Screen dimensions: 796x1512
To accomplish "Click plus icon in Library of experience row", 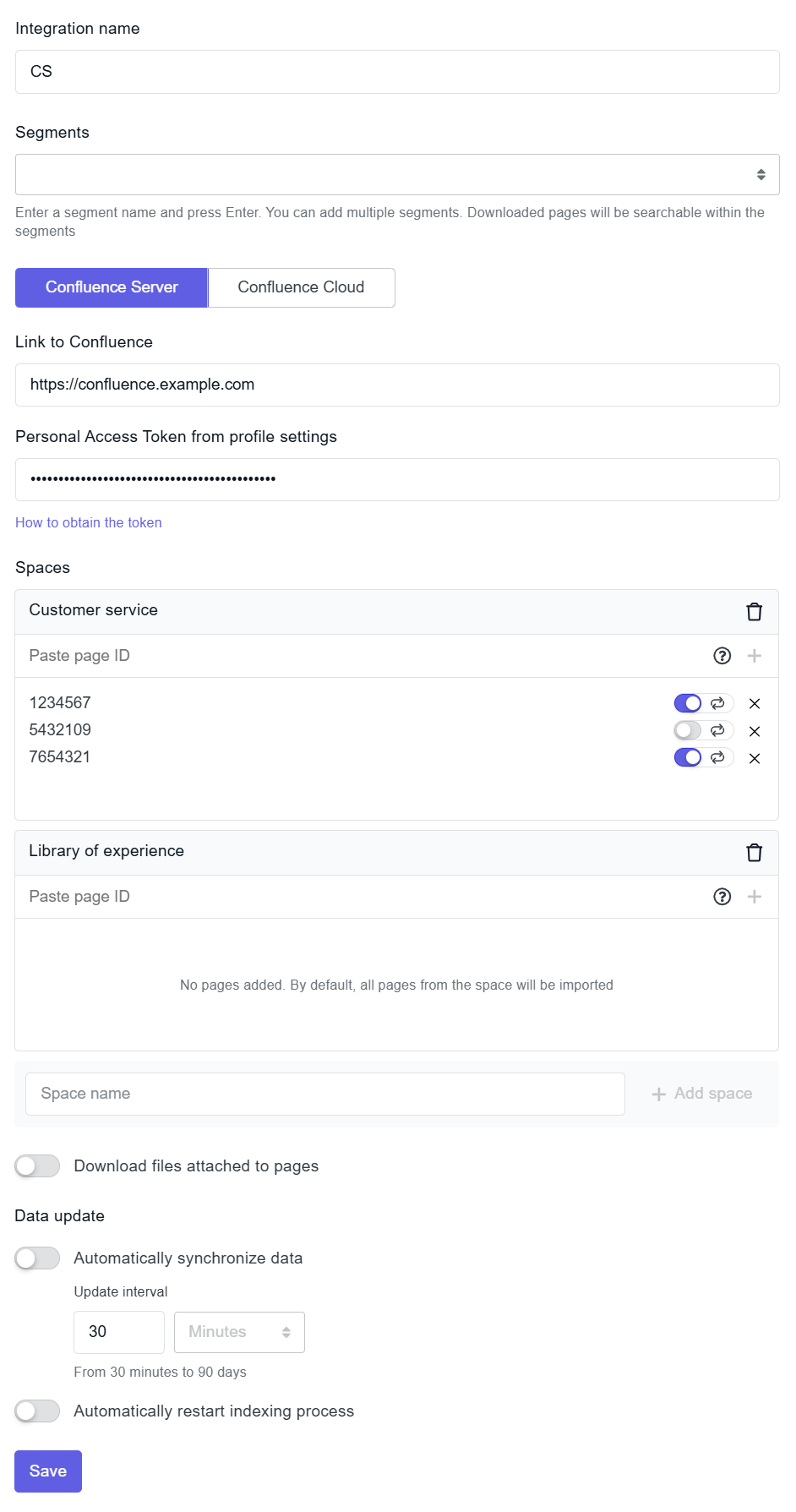I will [754, 897].
